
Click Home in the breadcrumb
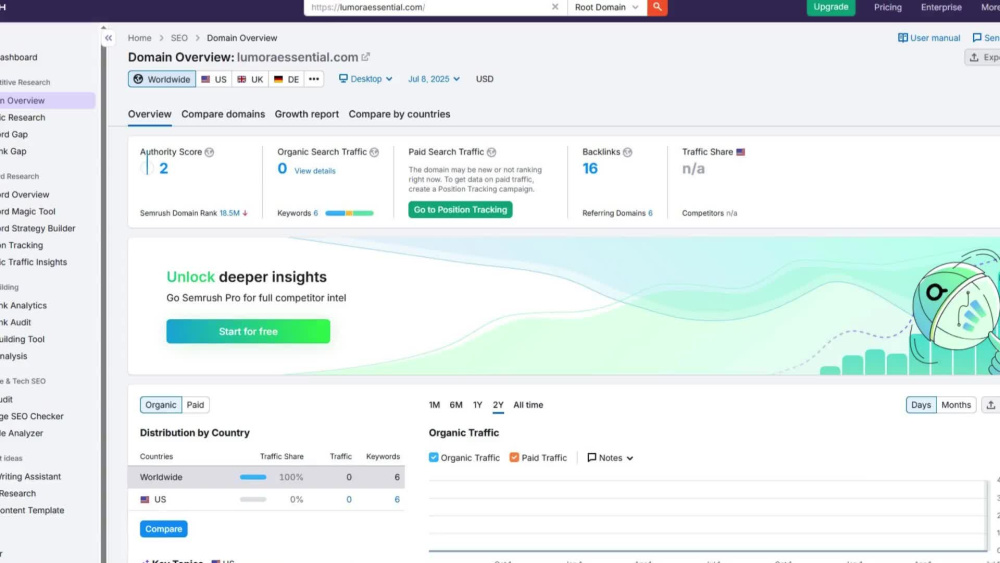coord(140,38)
